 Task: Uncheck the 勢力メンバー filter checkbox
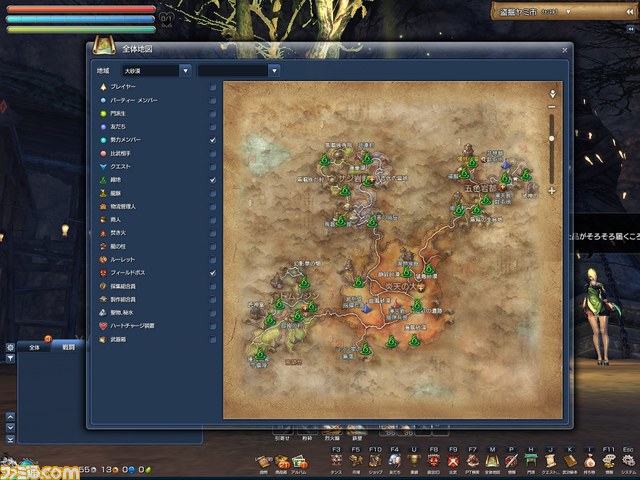213,140
